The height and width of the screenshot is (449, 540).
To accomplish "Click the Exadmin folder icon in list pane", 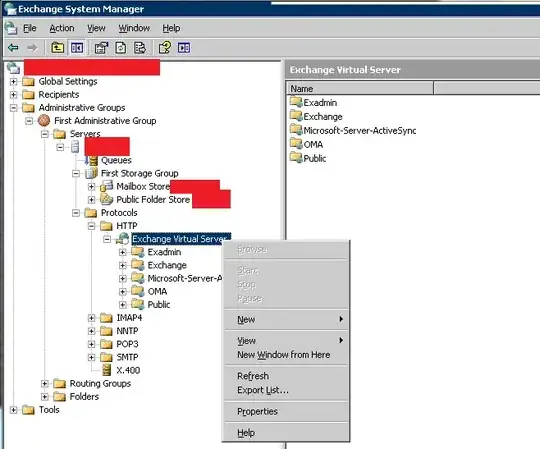I will click(x=296, y=102).
